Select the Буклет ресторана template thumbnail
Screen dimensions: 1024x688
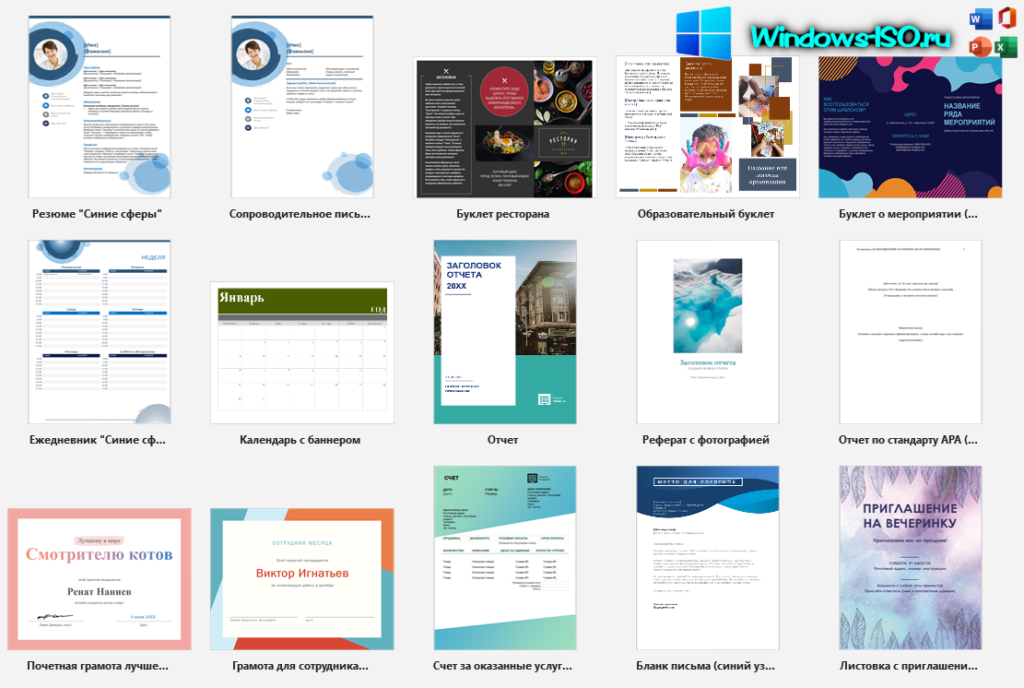(x=505, y=128)
